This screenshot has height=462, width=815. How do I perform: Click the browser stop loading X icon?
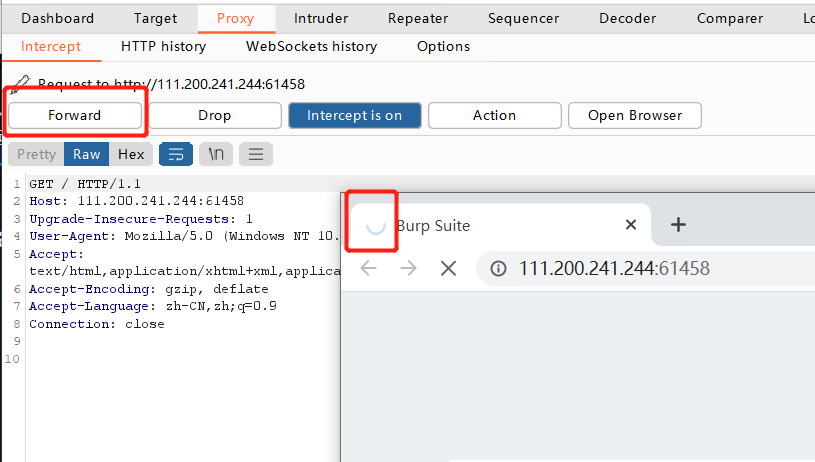[448, 268]
